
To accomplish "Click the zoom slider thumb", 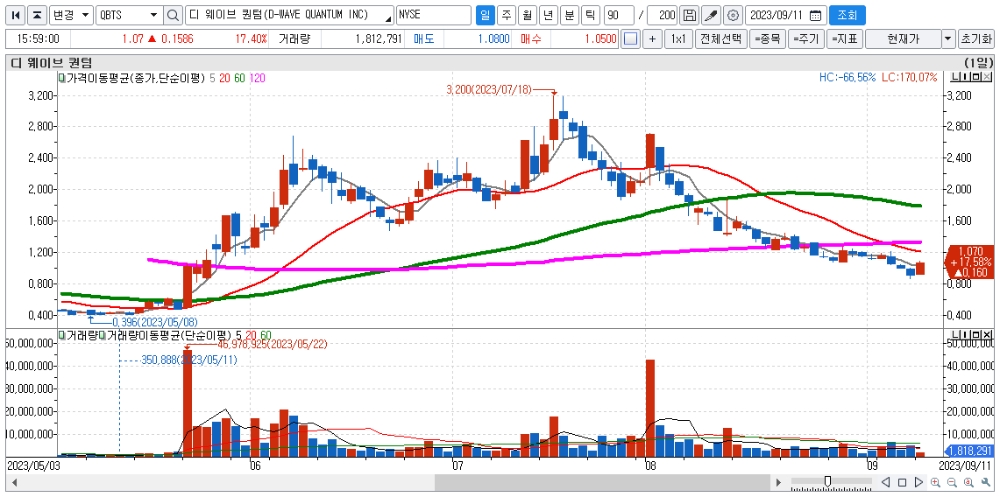I will point(827,482).
